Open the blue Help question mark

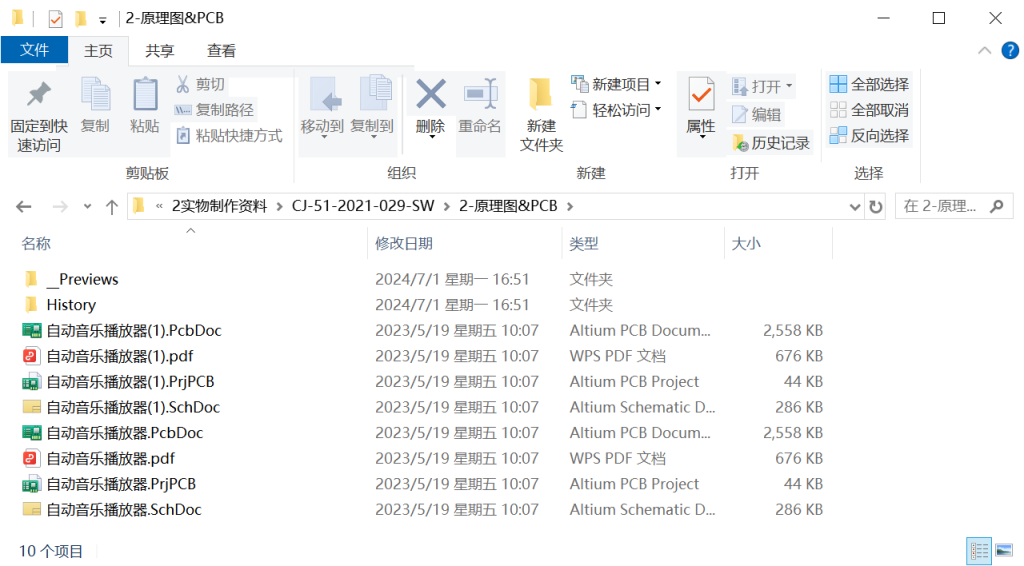1010,50
